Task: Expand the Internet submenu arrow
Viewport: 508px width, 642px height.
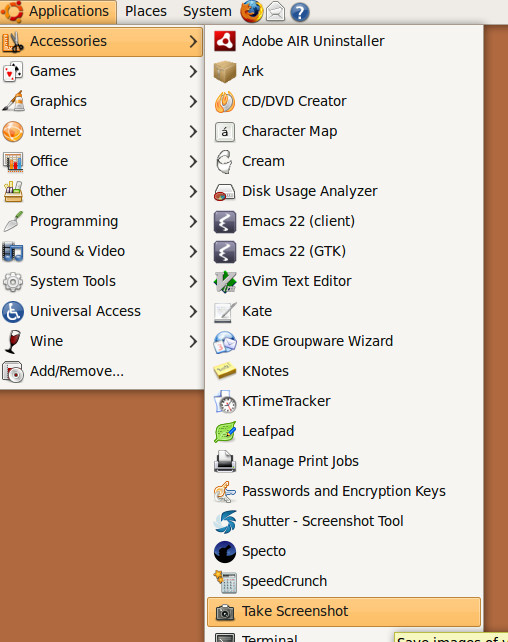Action: tap(193, 131)
